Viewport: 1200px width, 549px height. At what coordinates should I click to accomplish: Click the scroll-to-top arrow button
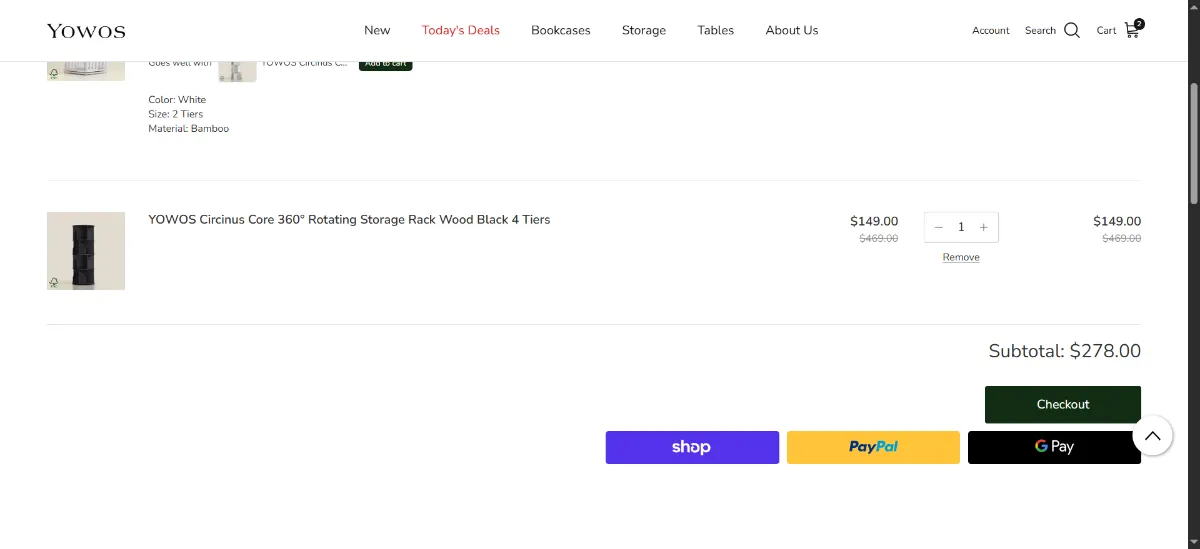pyautogui.click(x=1152, y=435)
